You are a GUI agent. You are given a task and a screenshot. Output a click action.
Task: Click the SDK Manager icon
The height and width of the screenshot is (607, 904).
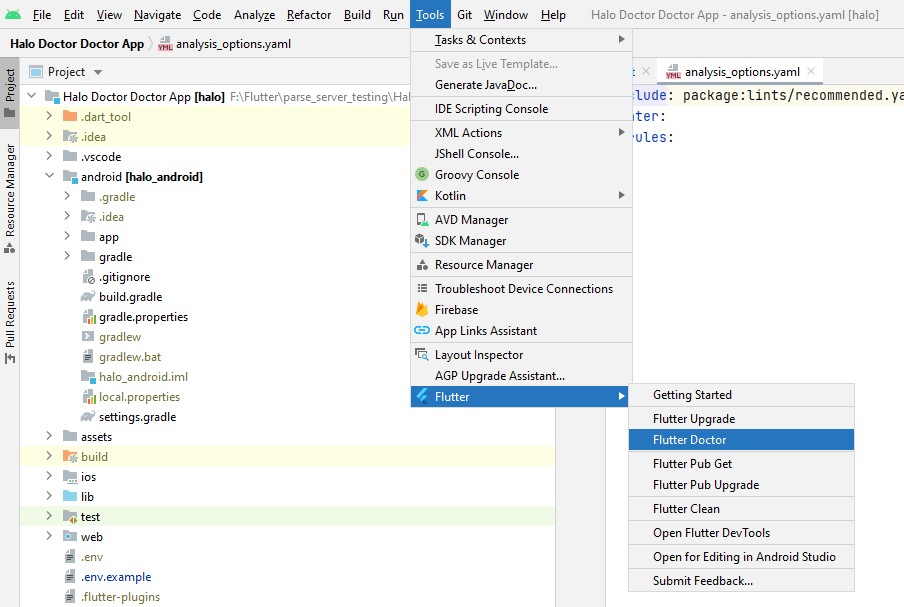(x=421, y=241)
